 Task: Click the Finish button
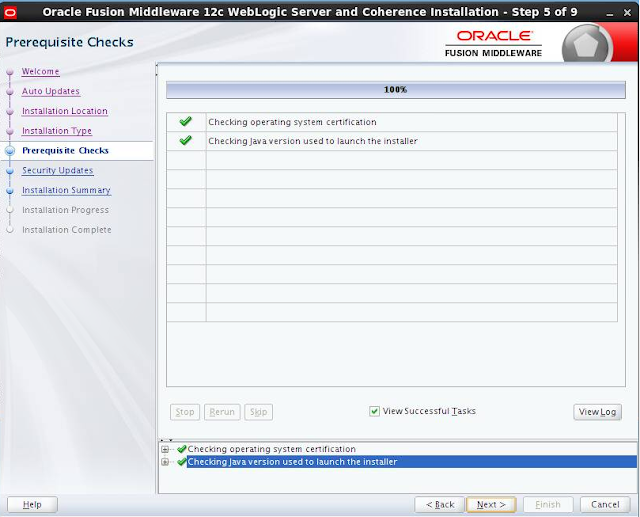click(x=548, y=505)
